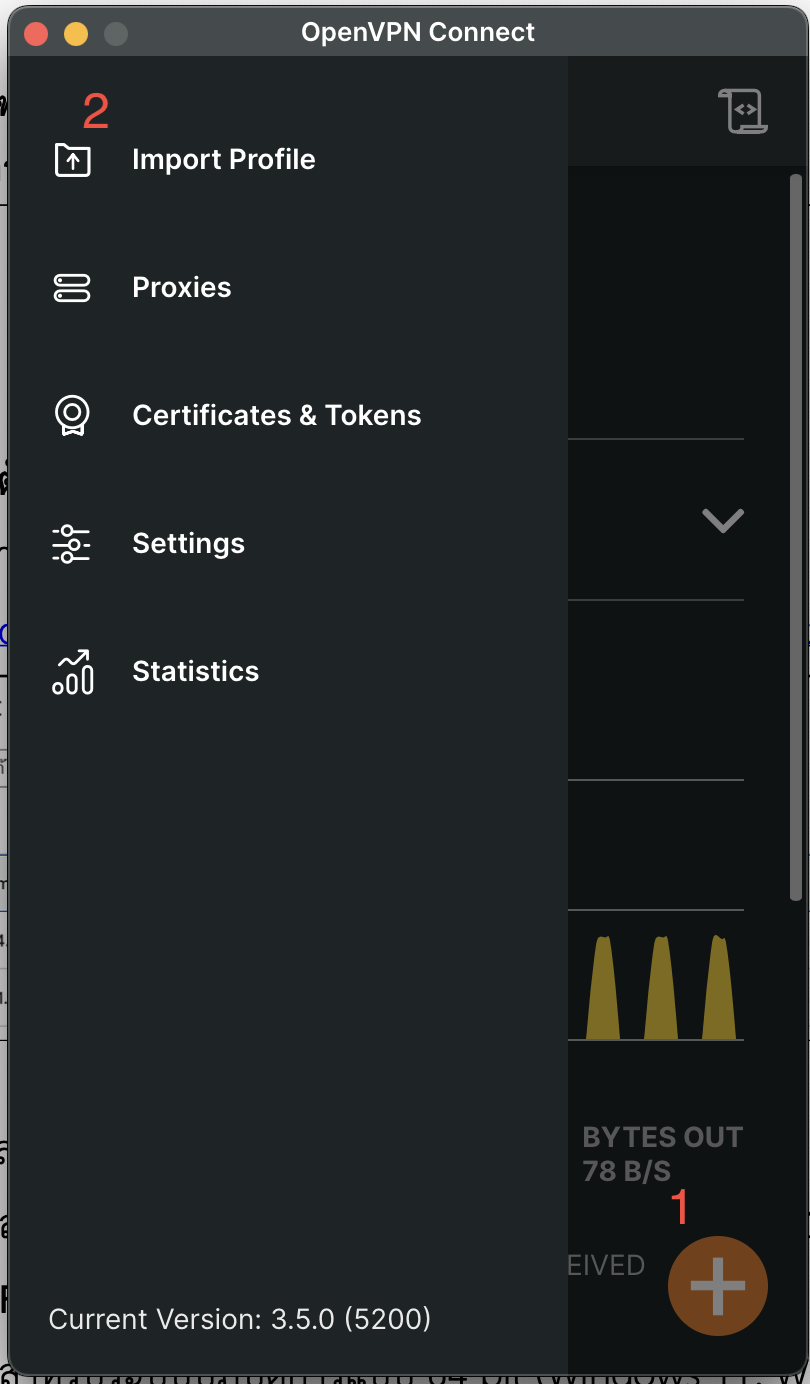Select the Statistics menu label
This screenshot has width=810, height=1384.
pyautogui.click(x=195, y=672)
